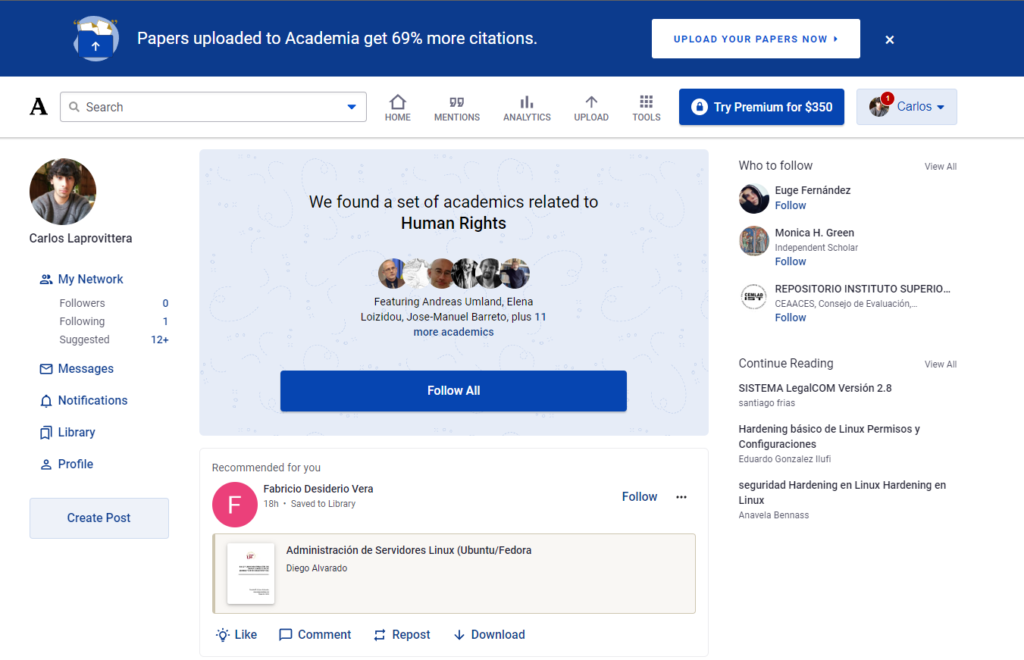Screen dimensions: 1024x660
Task: Click the featured academics avatar group
Action: click(x=454, y=273)
